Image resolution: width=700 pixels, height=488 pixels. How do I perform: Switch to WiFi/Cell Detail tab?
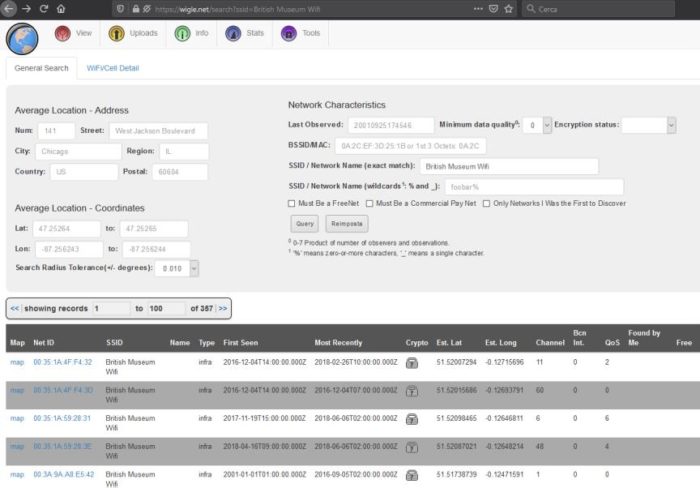pyautogui.click(x=113, y=68)
